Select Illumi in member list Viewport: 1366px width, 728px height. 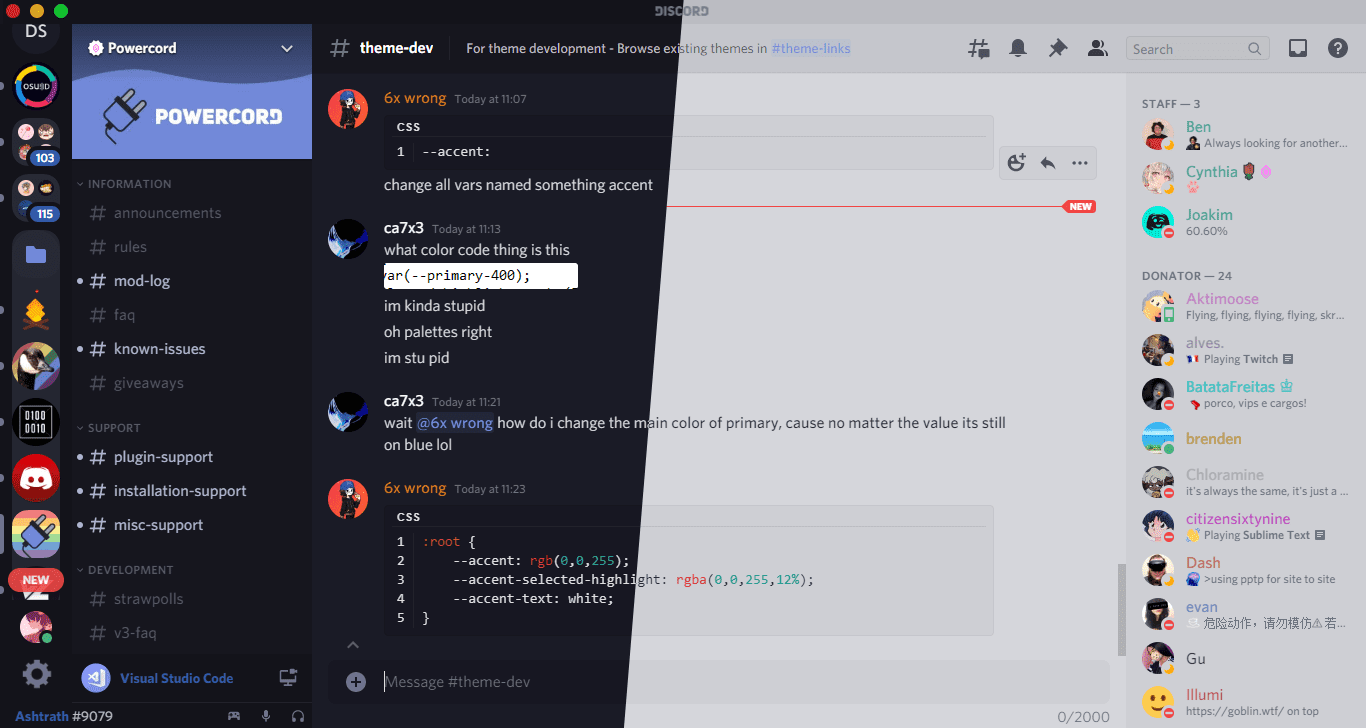point(1246,702)
